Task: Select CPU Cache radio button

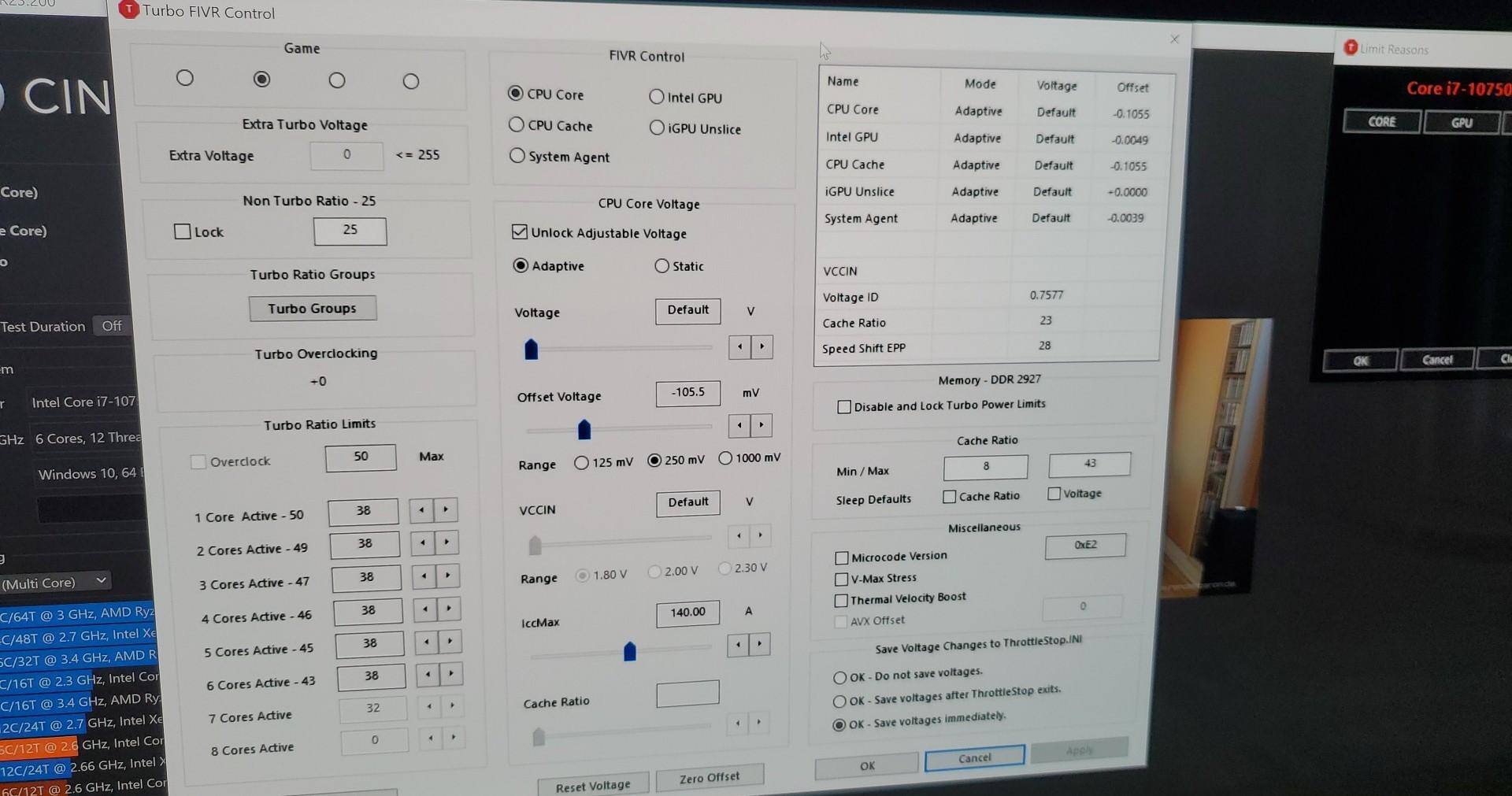Action: click(x=517, y=125)
